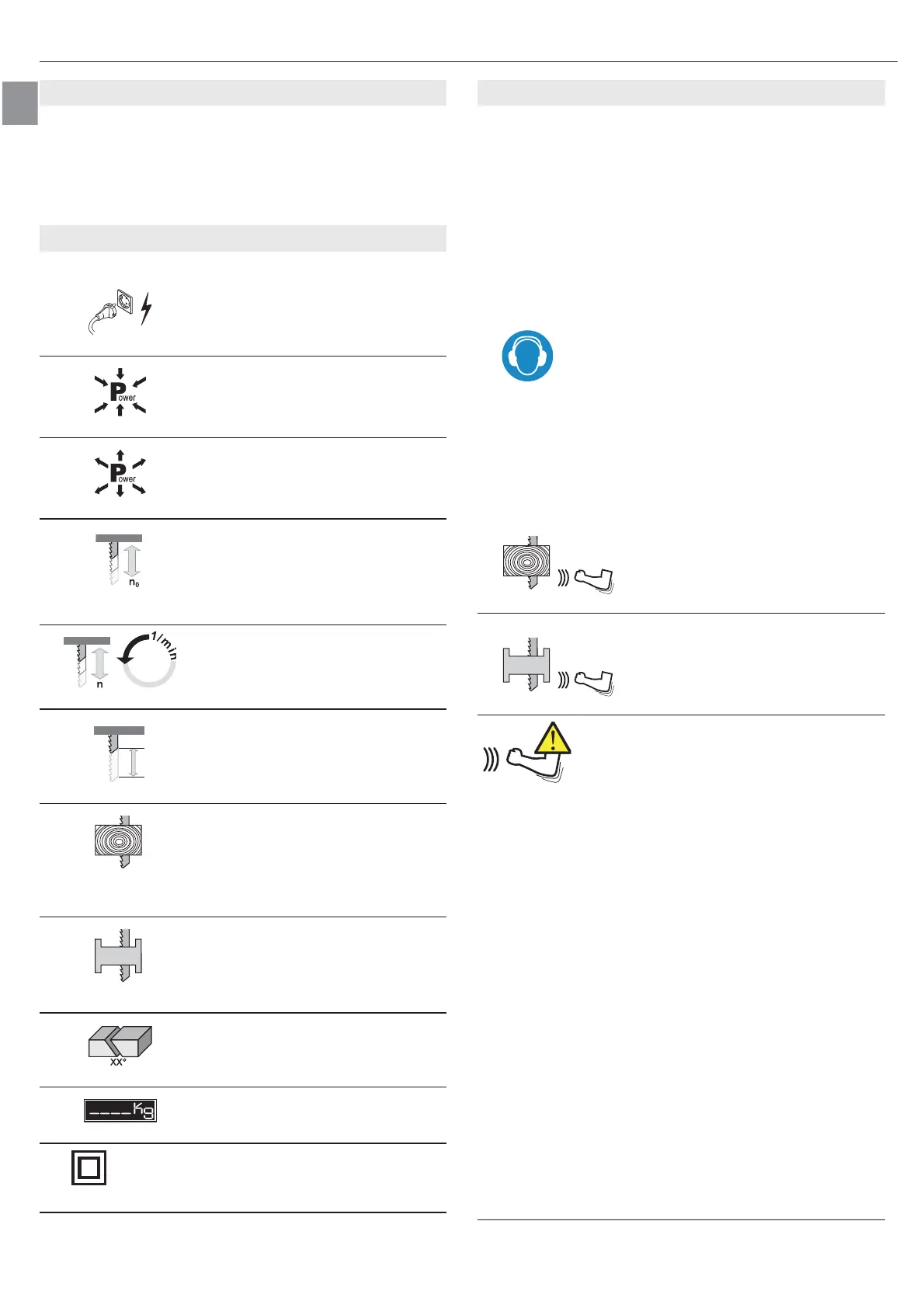Click the Kg weight display icon
924x1308 pixels.
[x=120, y=1111]
